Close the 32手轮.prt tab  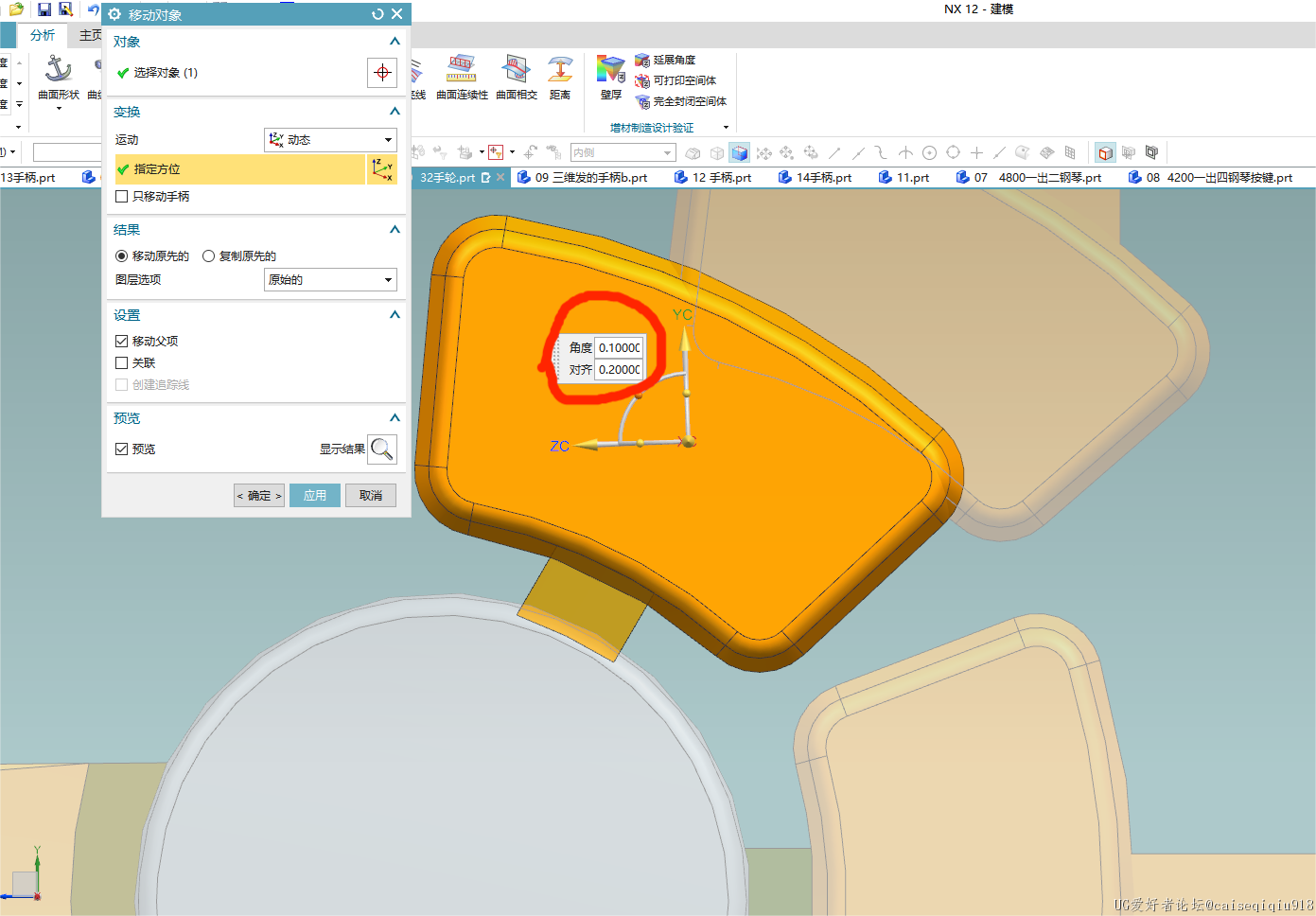pos(500,177)
